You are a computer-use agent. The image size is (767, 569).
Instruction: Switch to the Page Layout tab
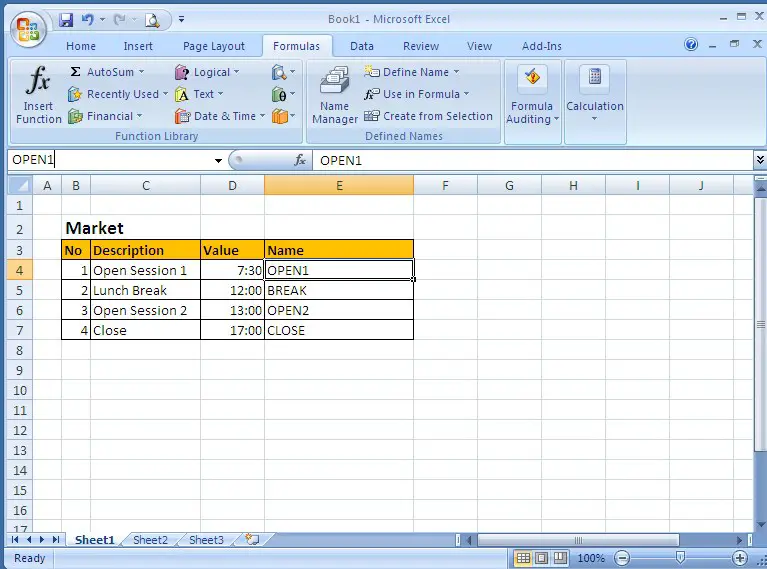[x=214, y=46]
